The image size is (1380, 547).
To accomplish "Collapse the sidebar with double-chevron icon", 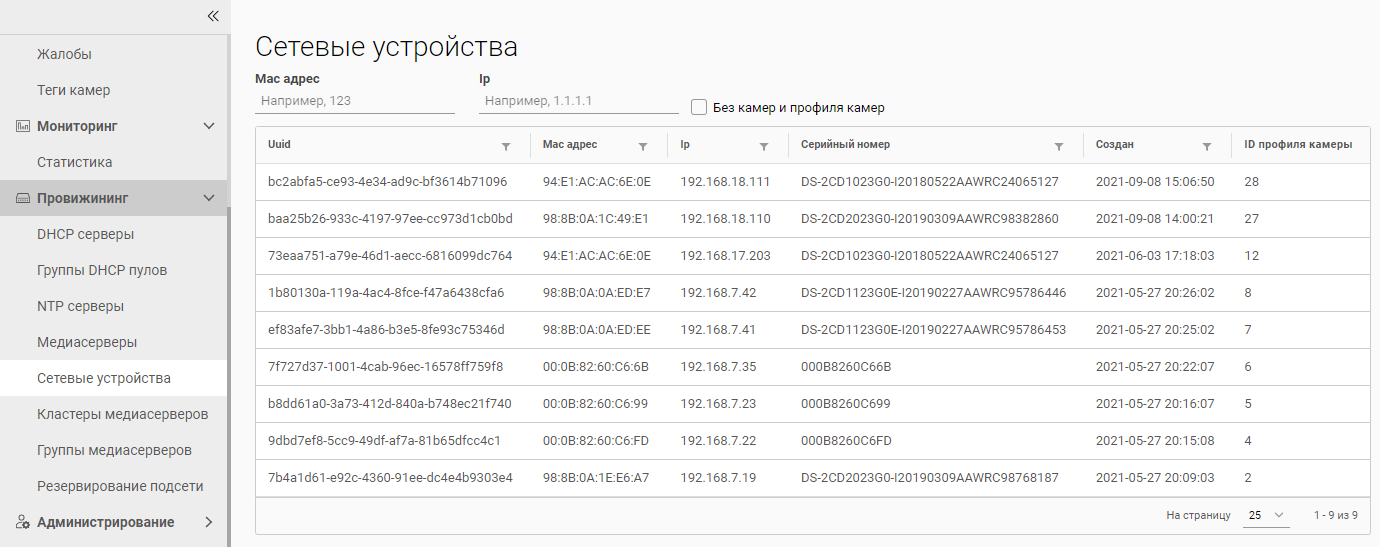I will tap(212, 15).
